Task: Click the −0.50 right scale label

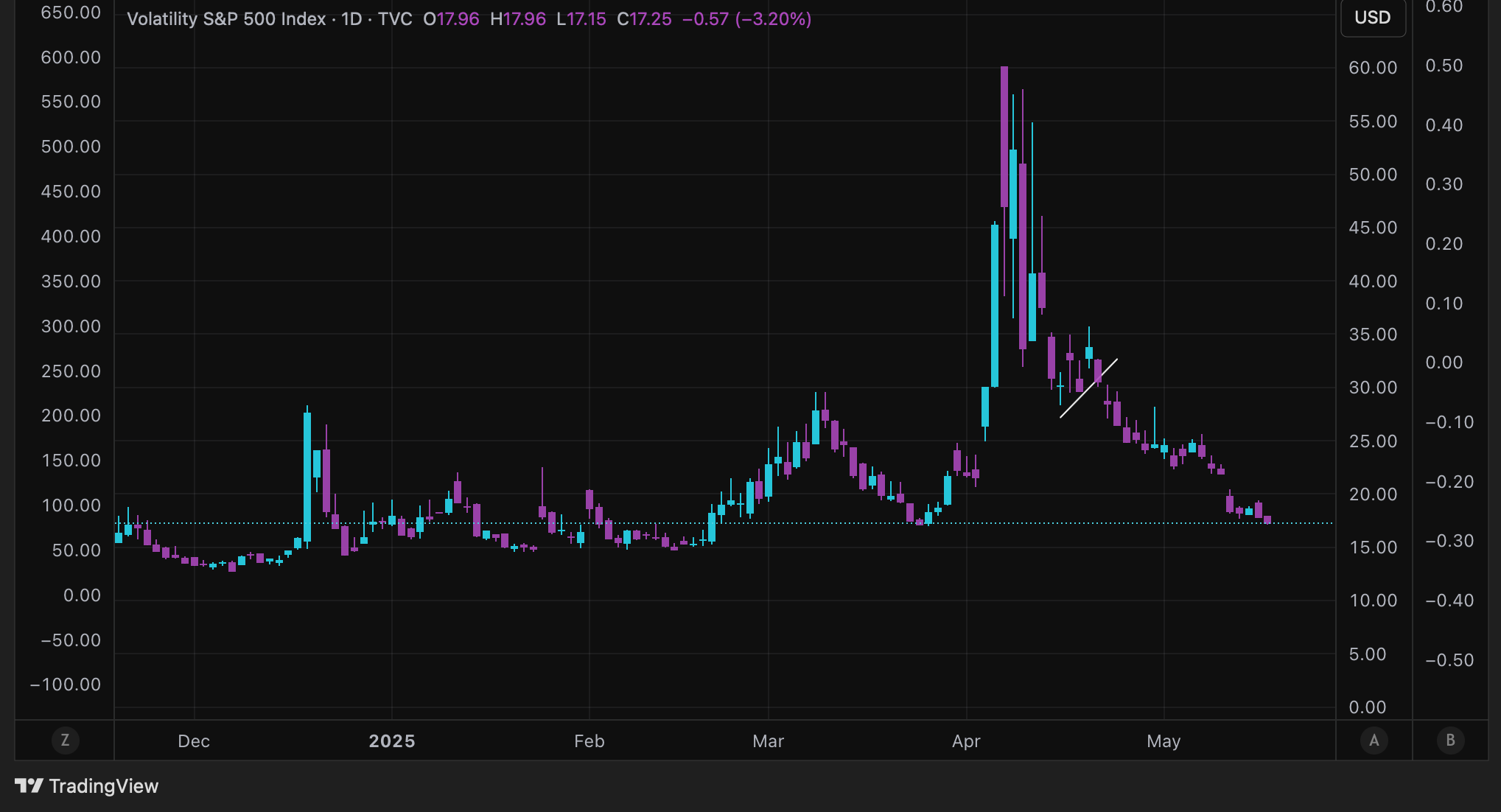Action: click(1449, 660)
